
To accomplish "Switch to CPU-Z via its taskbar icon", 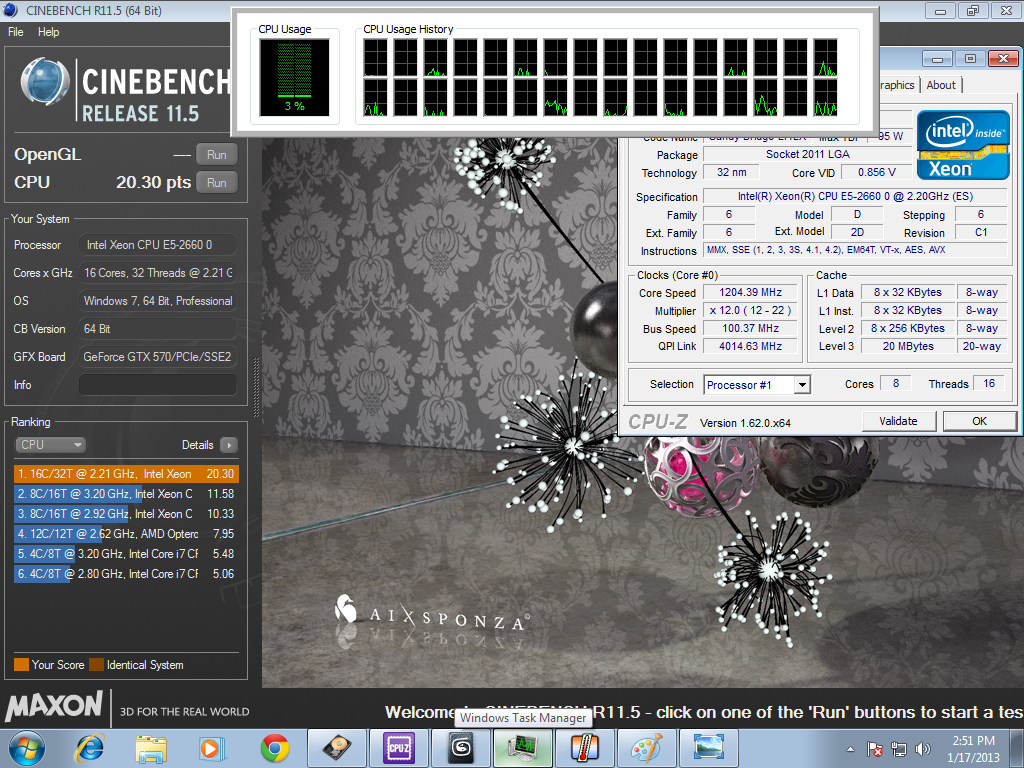I will [x=398, y=748].
